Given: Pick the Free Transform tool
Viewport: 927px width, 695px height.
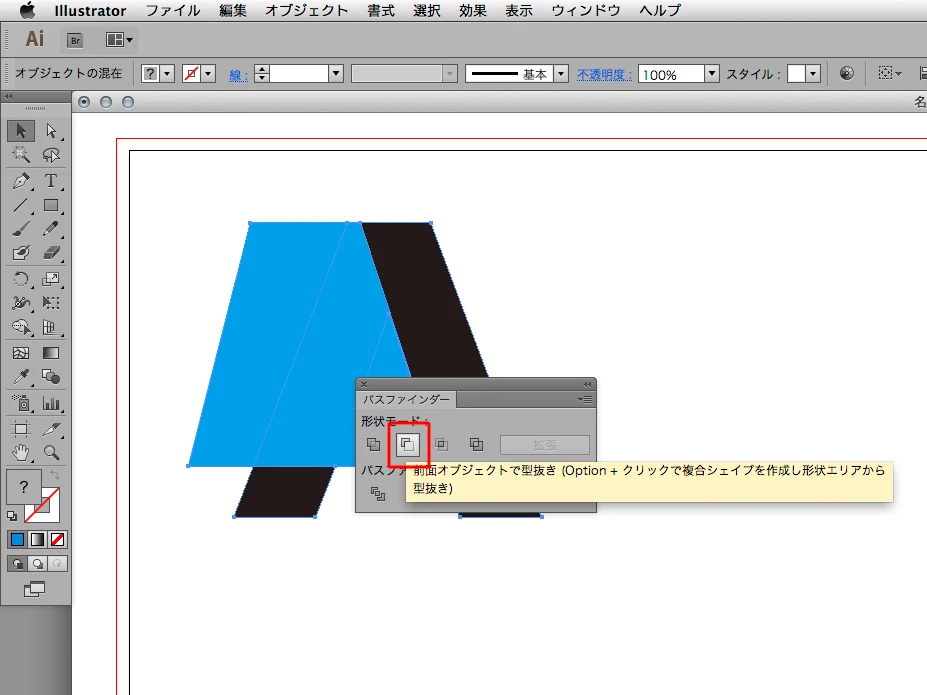Looking at the screenshot, I should coord(51,303).
